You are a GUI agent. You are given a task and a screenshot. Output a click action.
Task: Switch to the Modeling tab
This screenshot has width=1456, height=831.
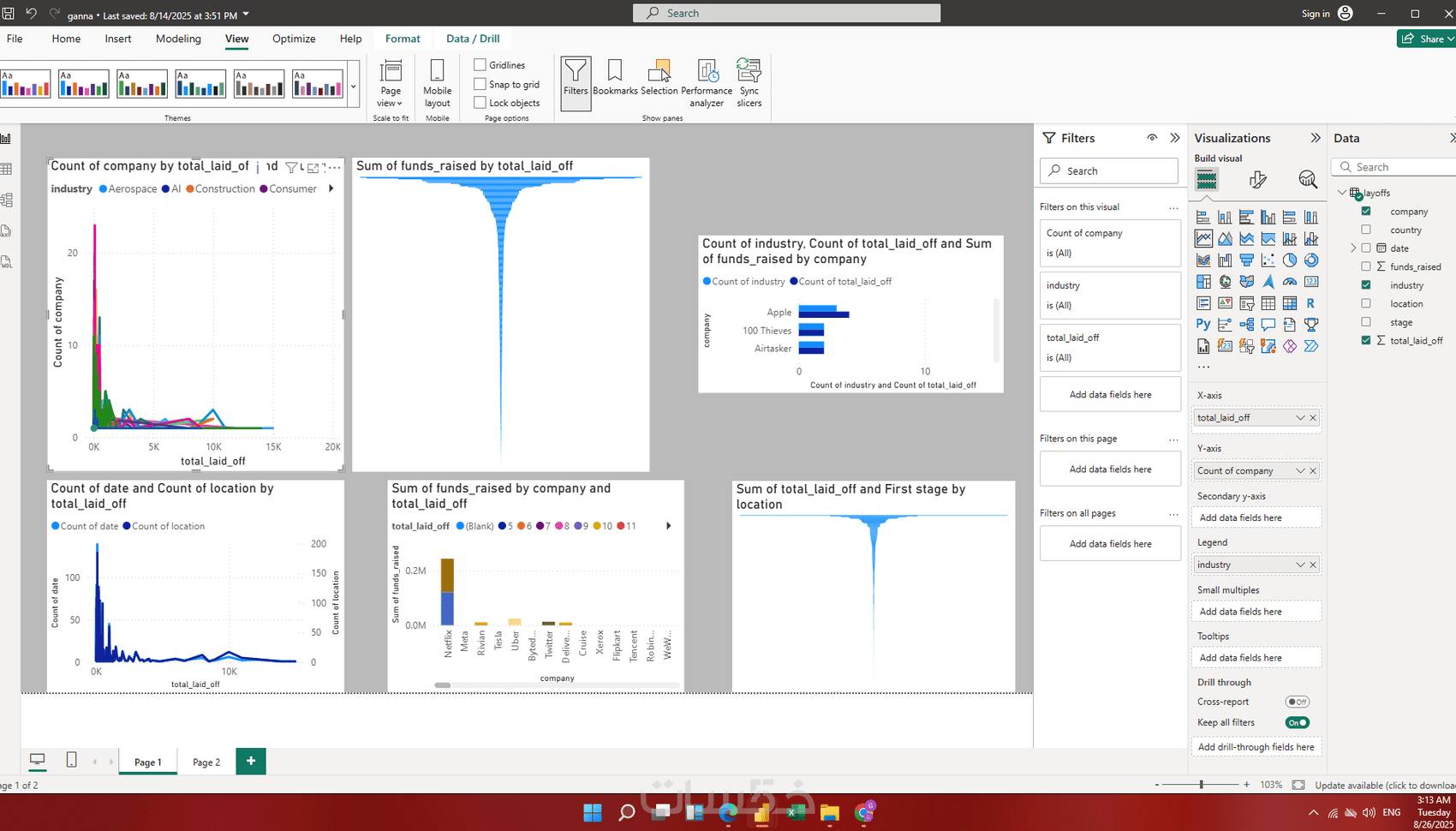(178, 39)
